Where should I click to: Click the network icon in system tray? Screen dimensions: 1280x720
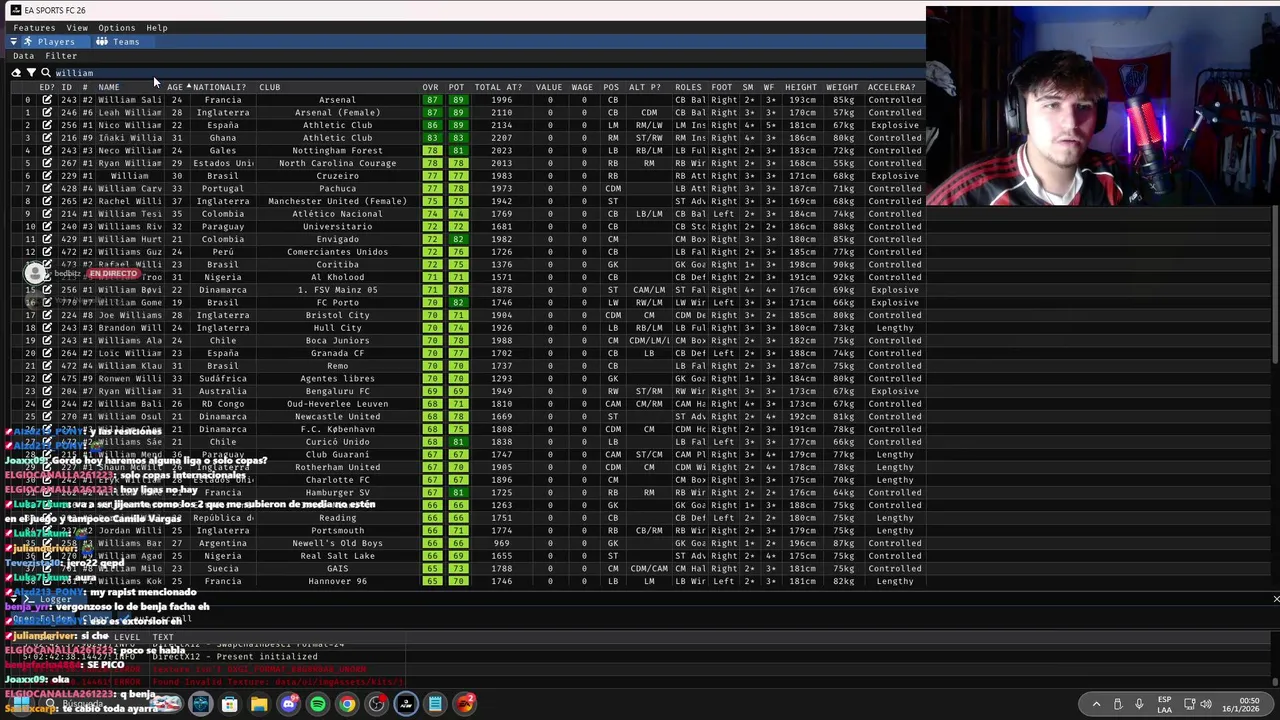[1189, 704]
